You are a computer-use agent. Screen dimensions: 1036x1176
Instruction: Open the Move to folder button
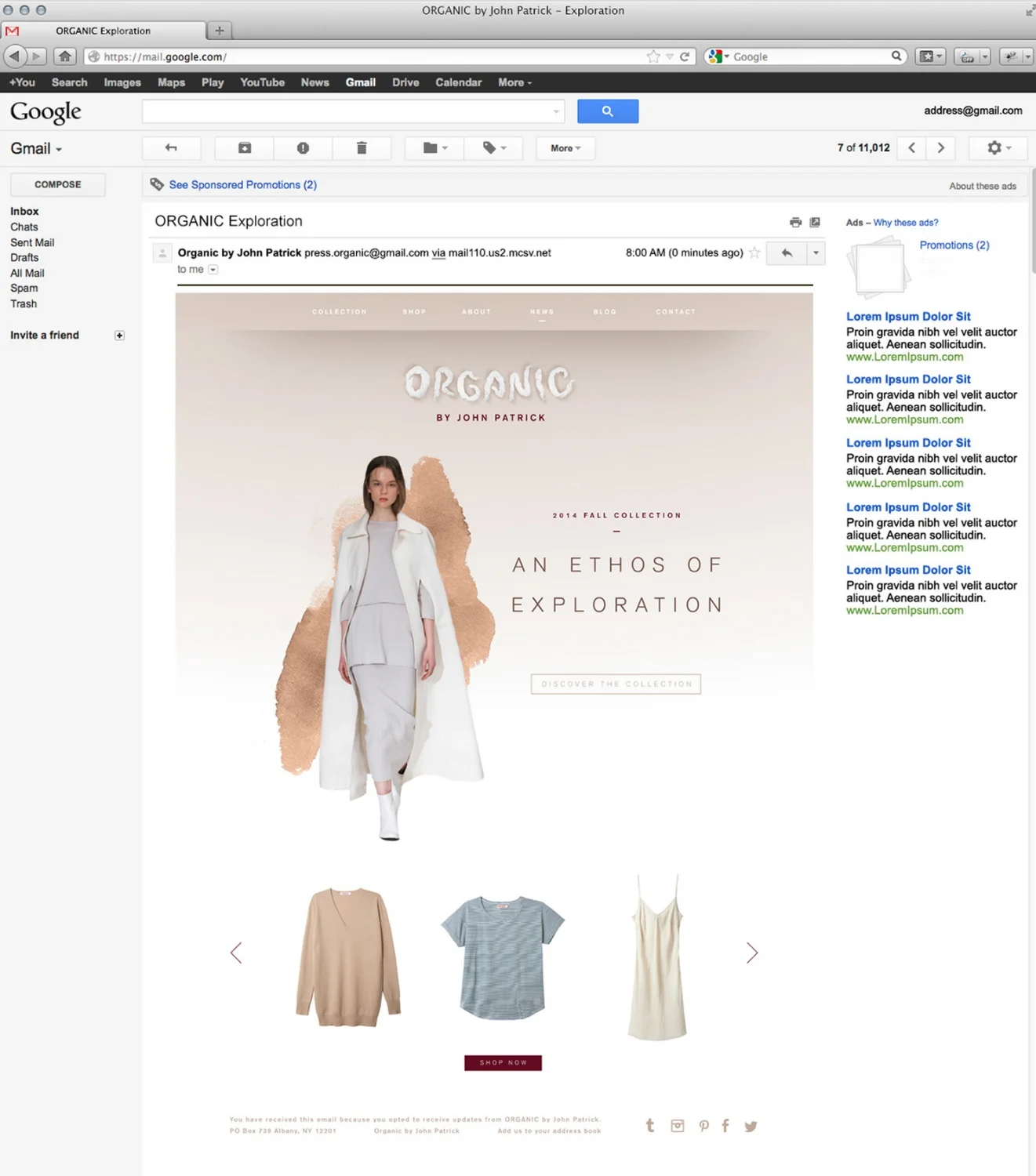coord(434,148)
